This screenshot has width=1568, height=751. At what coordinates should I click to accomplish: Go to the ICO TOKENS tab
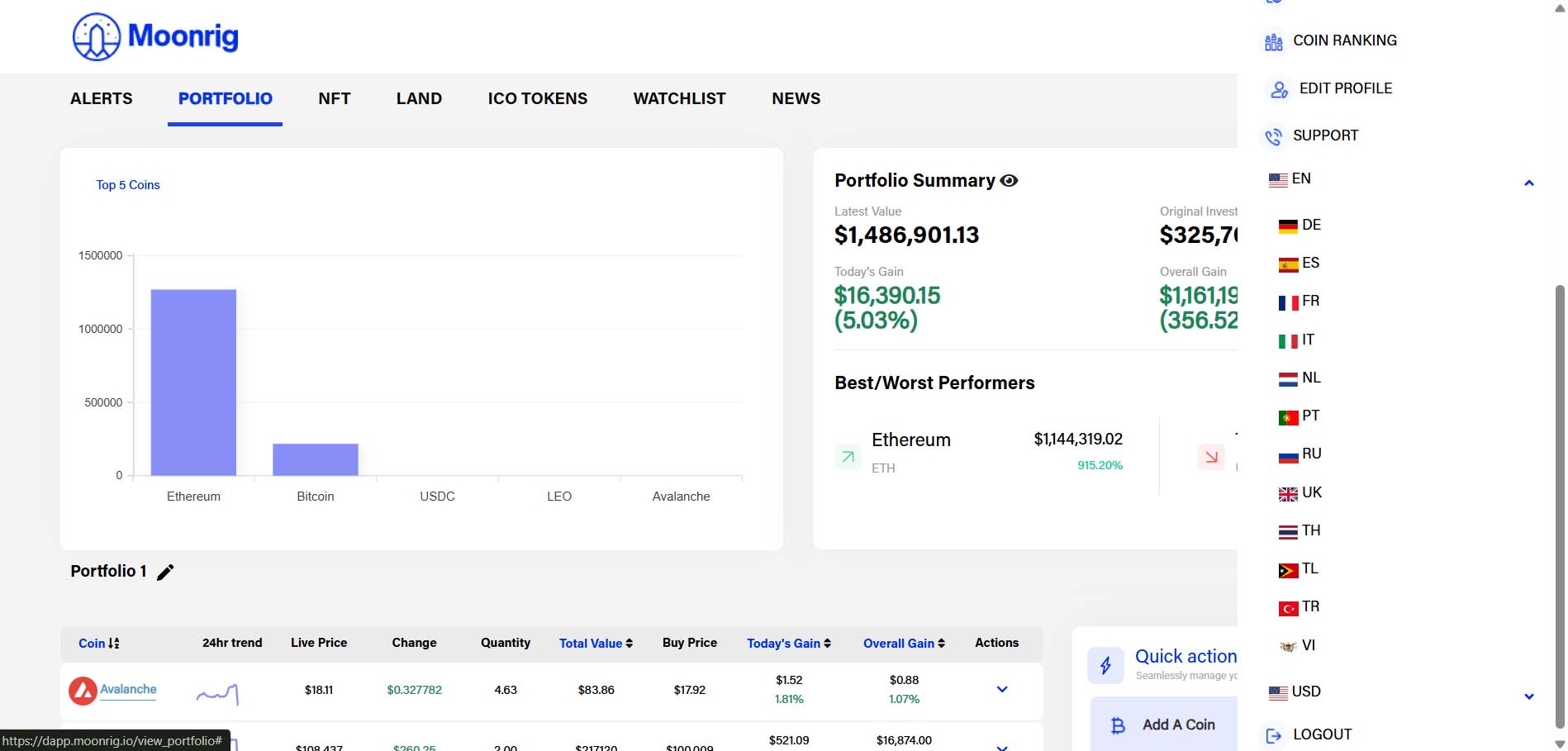[538, 99]
